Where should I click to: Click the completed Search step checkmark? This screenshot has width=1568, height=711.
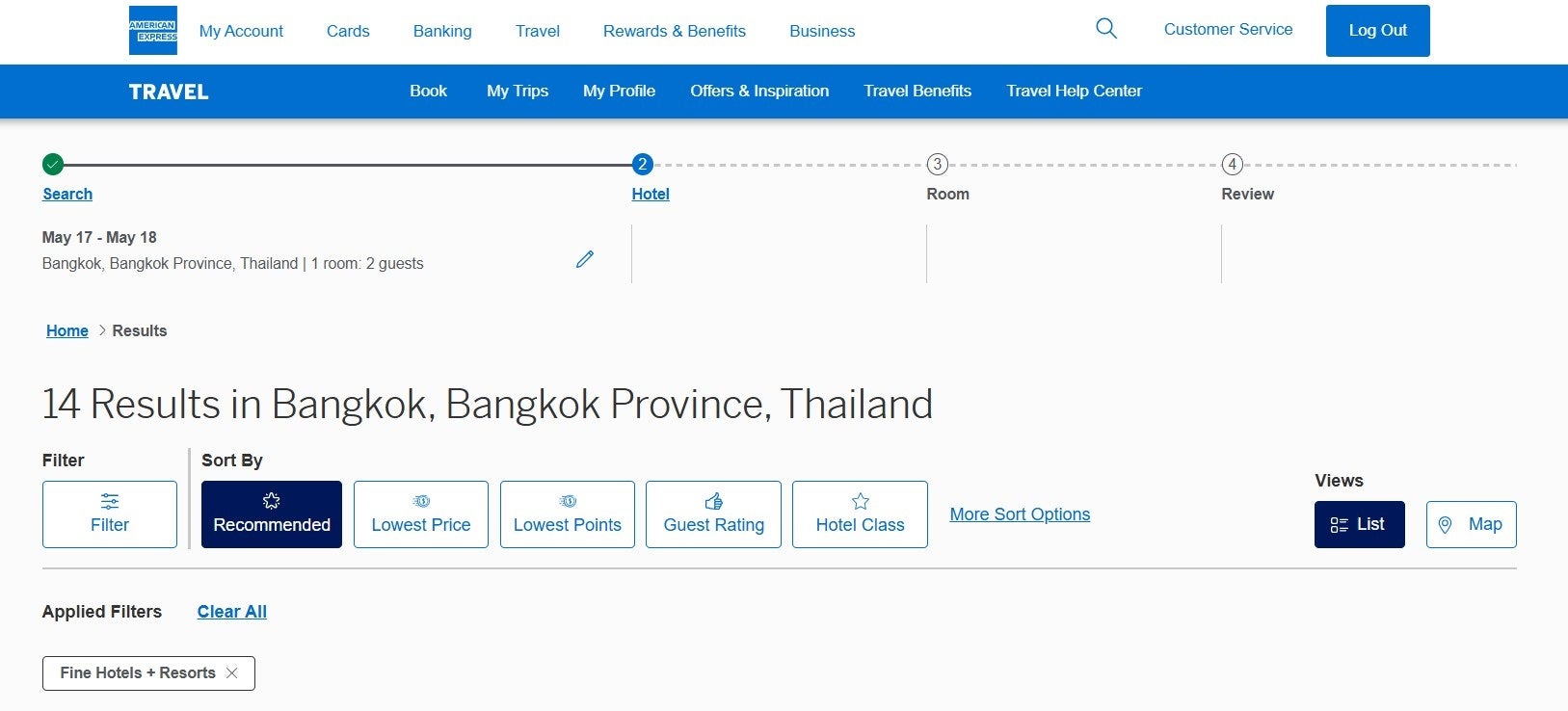[53, 165]
